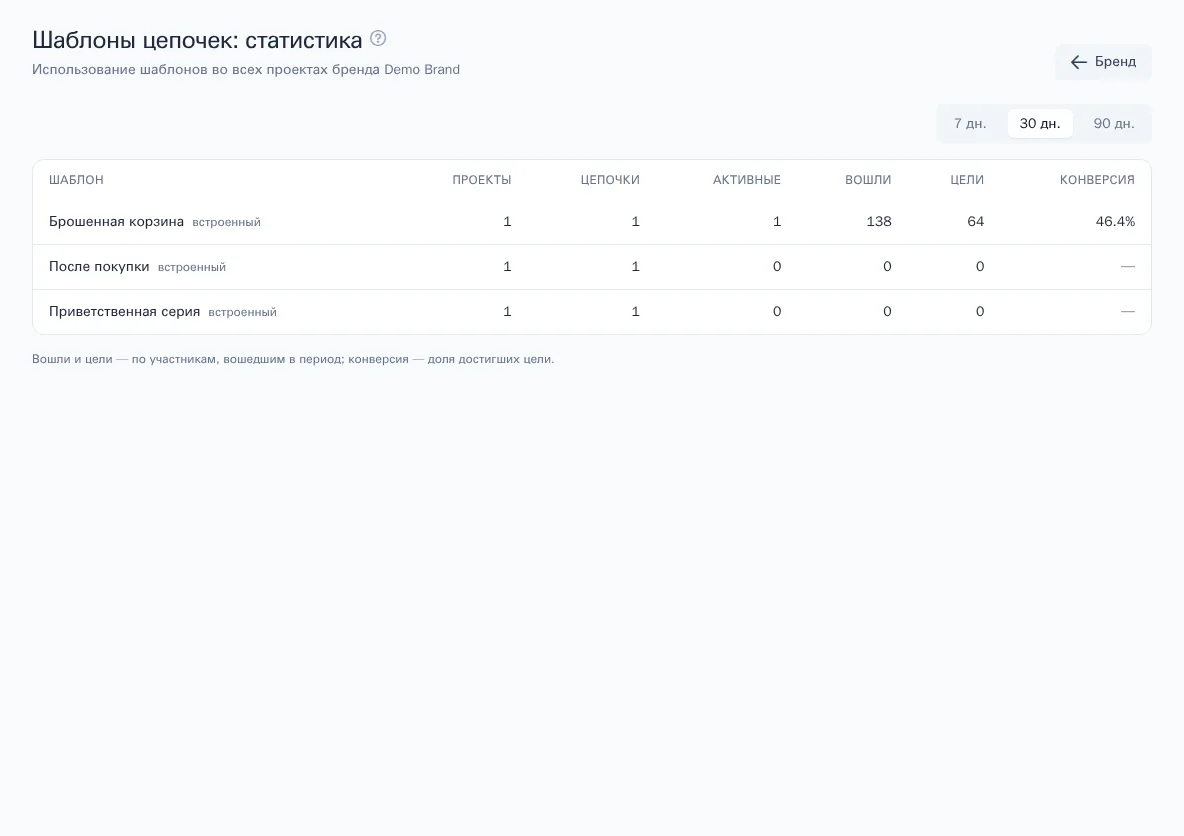Click the Брошенная корзина template name
1184x836 pixels.
tap(116, 222)
